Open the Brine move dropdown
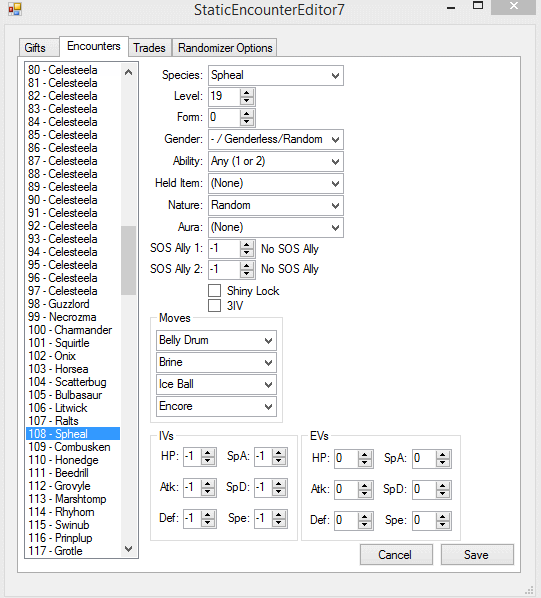Screen dimensions: 541x598 click(x=216, y=362)
